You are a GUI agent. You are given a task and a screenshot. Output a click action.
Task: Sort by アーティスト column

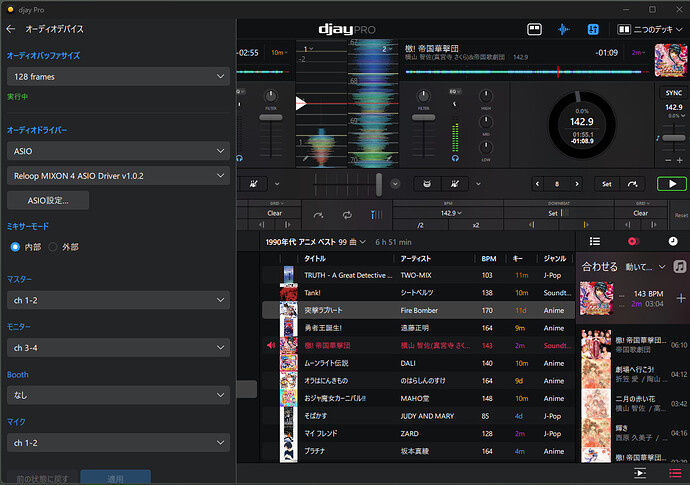coord(415,258)
